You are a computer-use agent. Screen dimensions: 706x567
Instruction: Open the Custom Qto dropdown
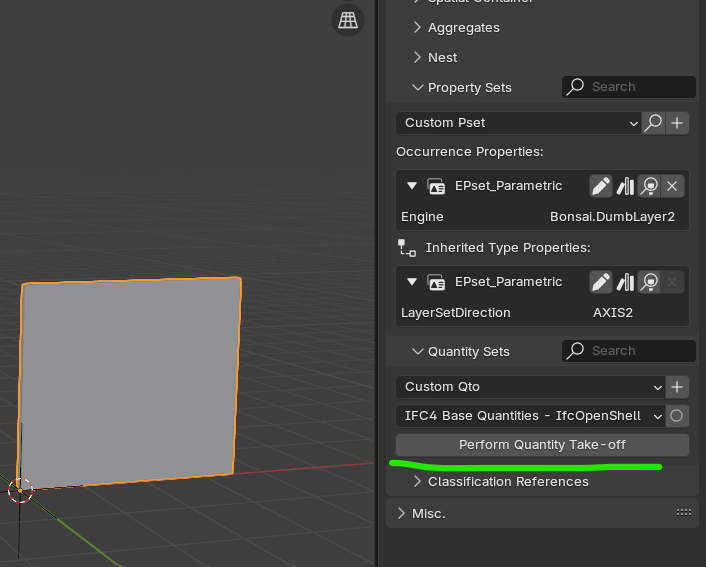click(530, 387)
